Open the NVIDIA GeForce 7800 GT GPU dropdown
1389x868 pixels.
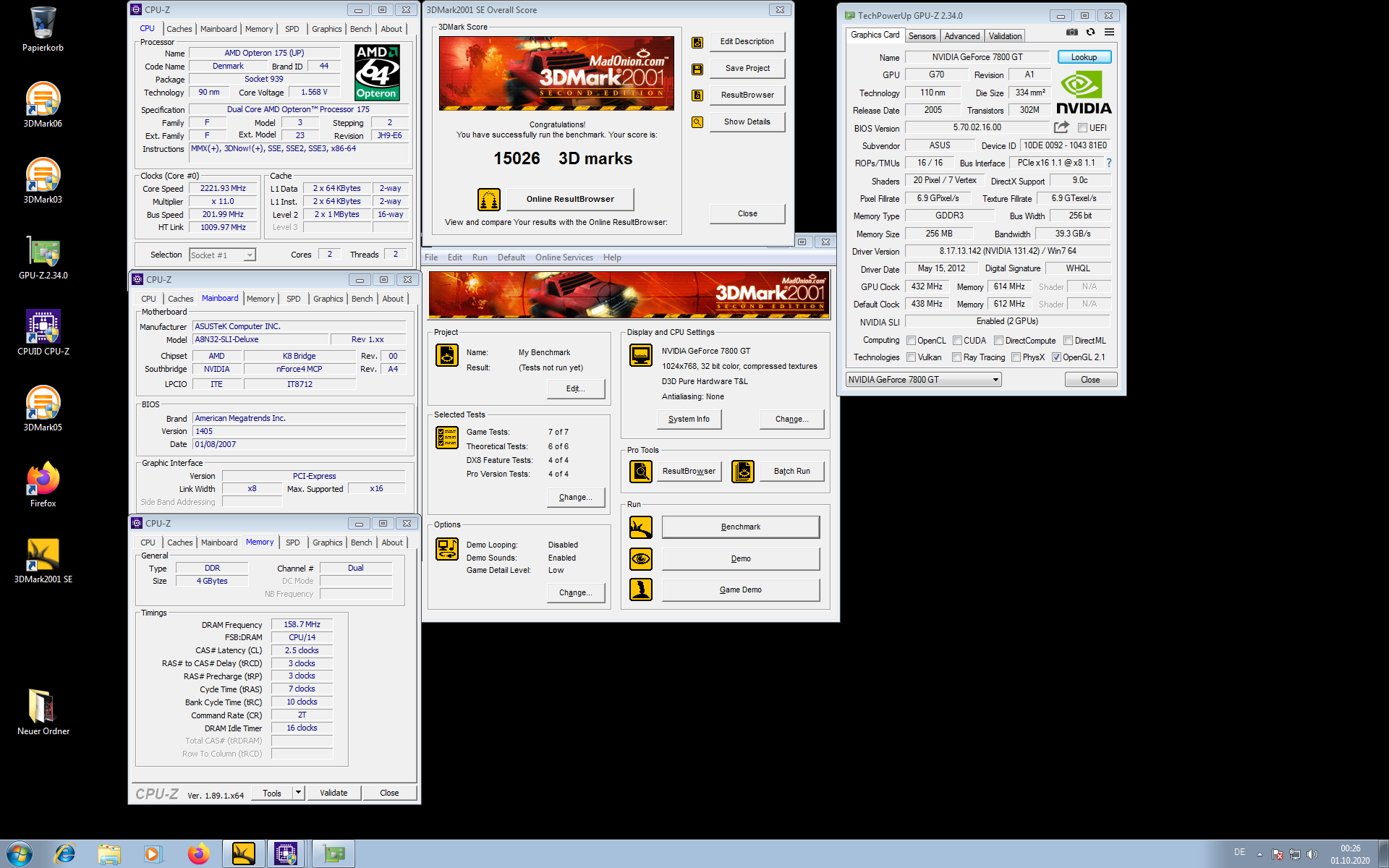(924, 380)
